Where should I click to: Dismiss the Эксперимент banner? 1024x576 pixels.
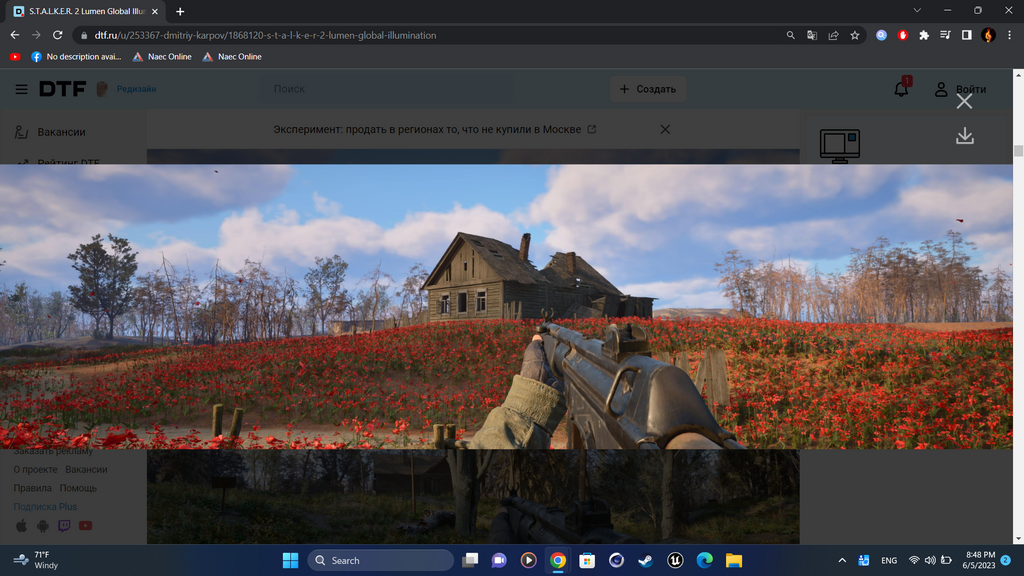point(665,129)
